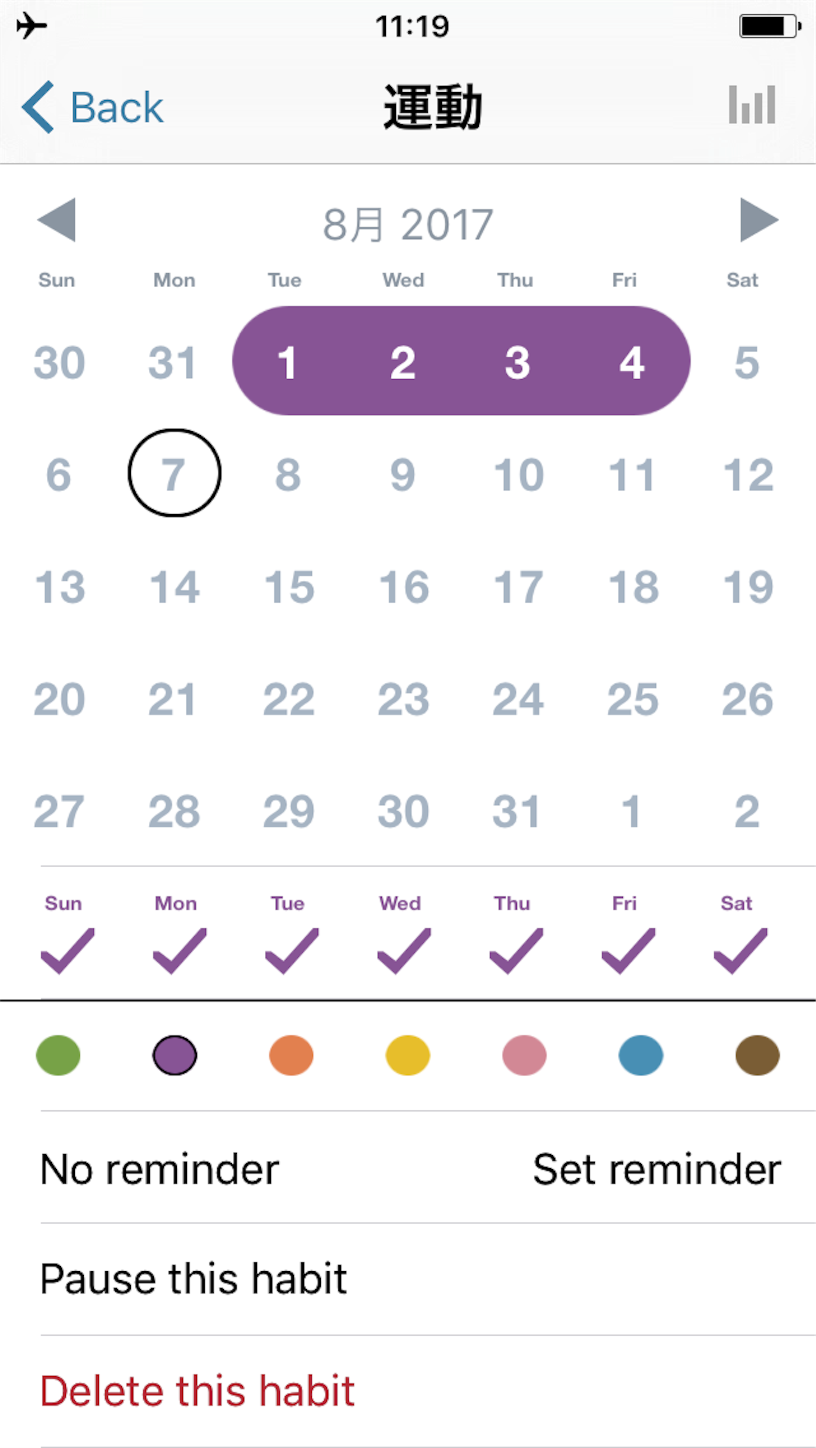The image size is (816, 1448).
Task: Go to next month with right arrow
Action: click(759, 220)
